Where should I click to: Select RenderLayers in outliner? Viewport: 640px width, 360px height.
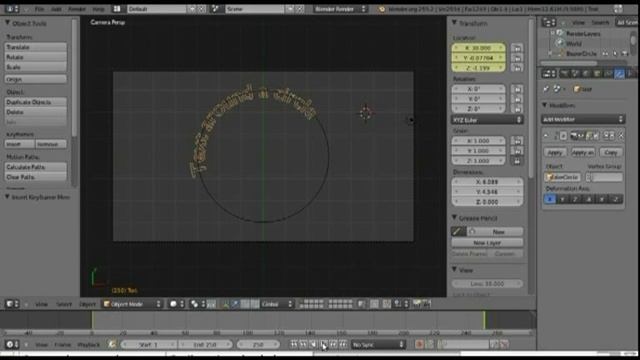coord(583,33)
